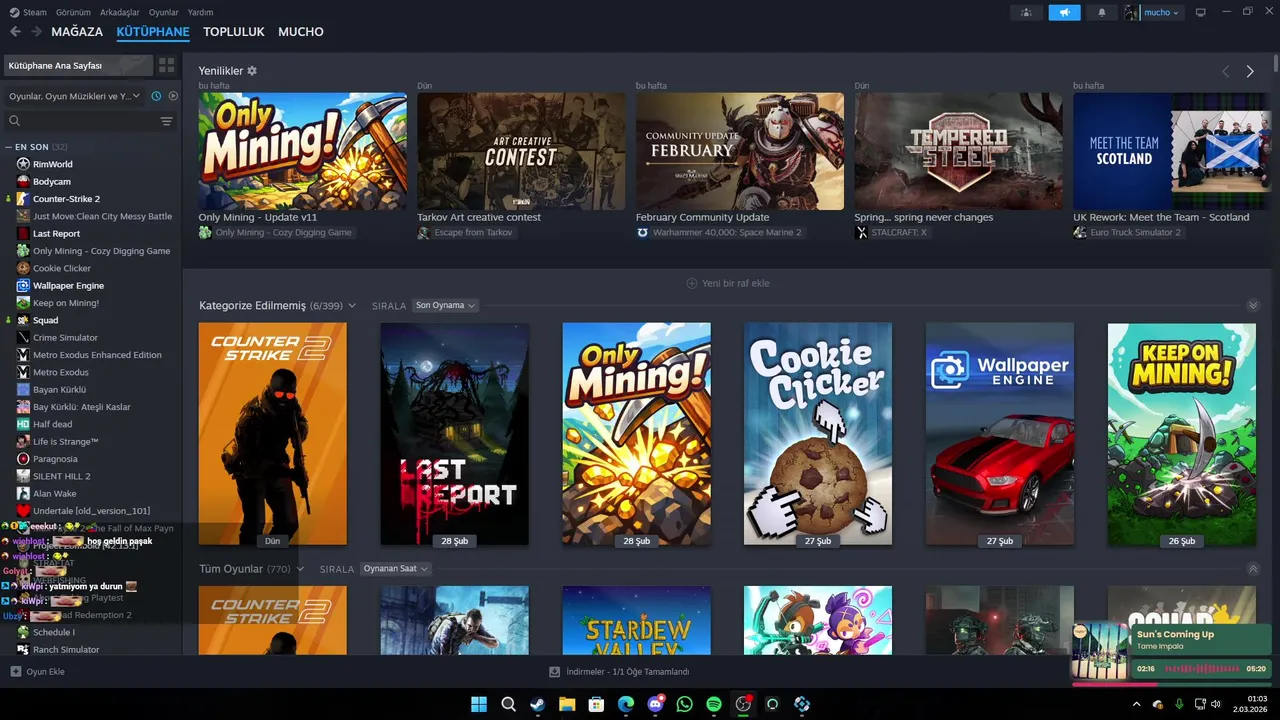Open the friends and chat icon
This screenshot has height=720, width=1280.
(x=1026, y=12)
